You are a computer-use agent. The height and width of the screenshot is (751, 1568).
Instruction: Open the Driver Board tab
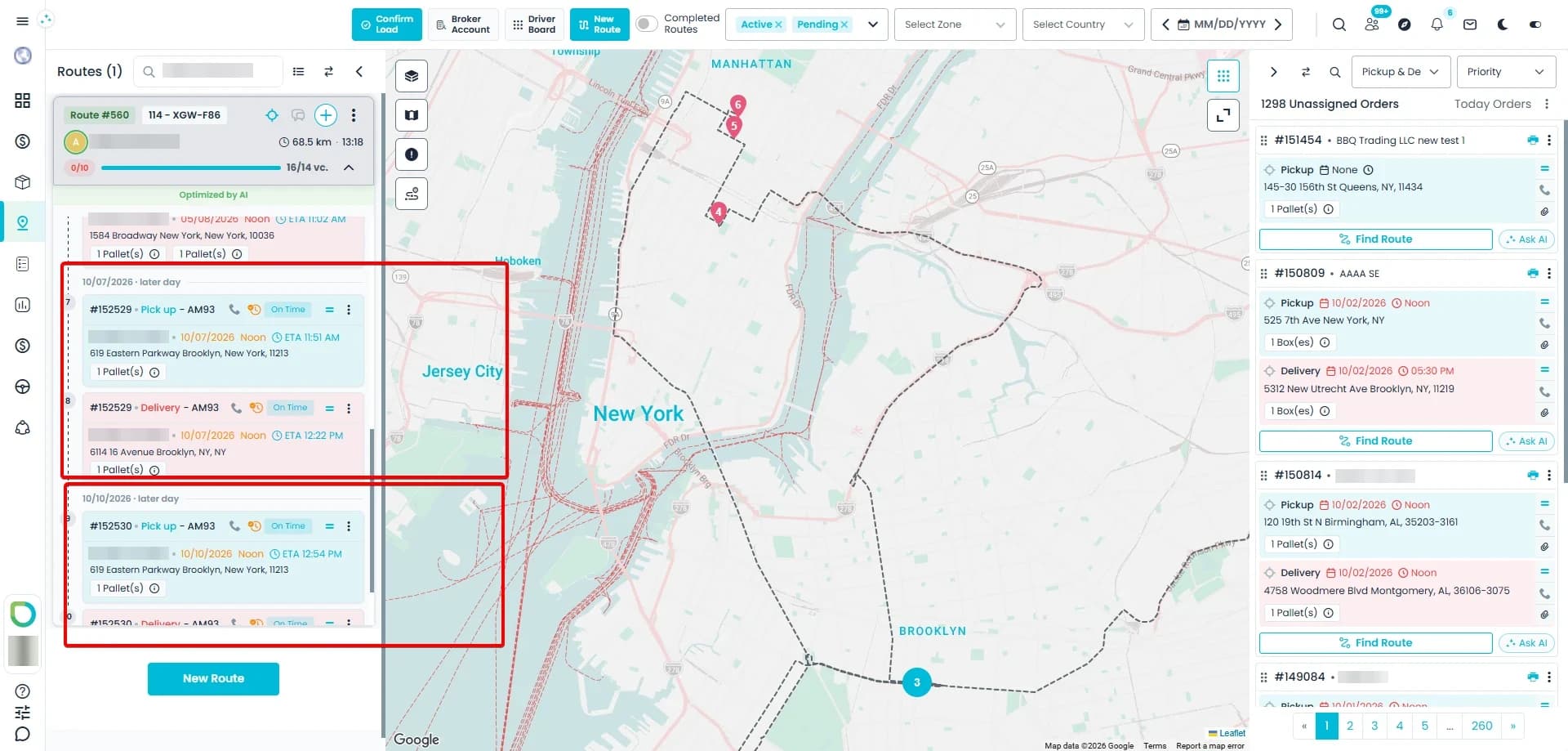click(x=535, y=25)
